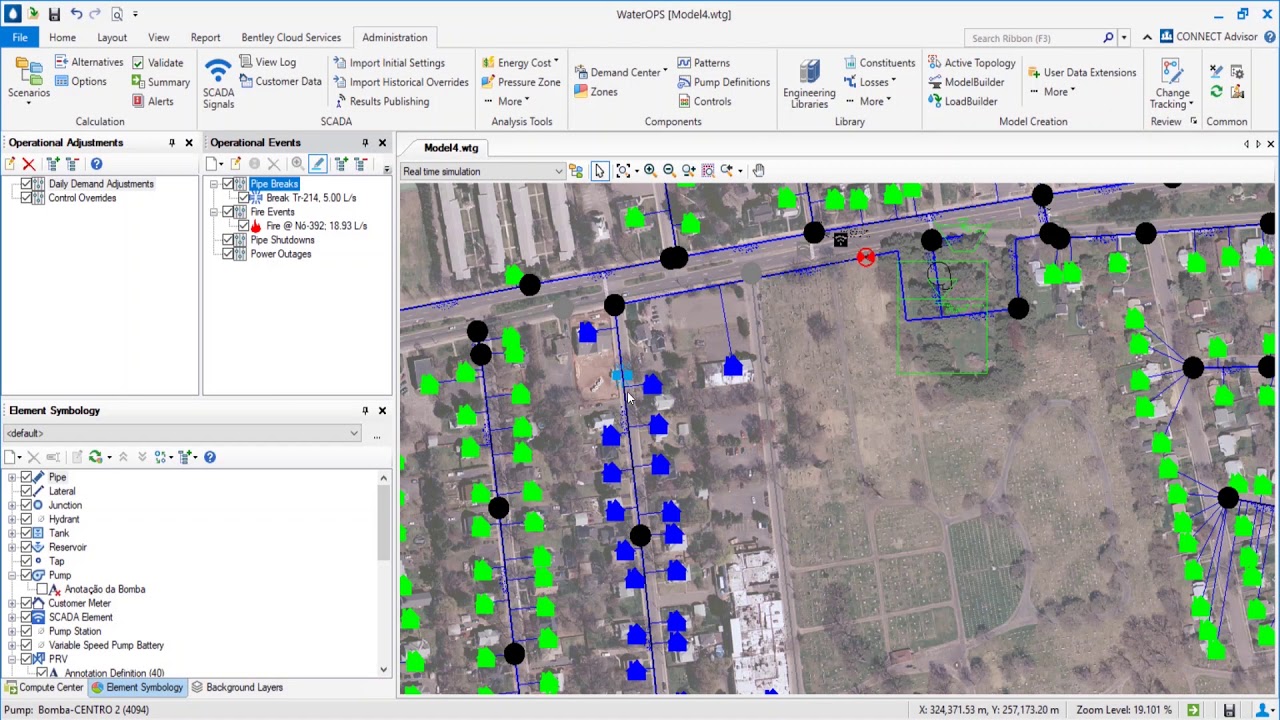Image resolution: width=1280 pixels, height=720 pixels.
Task: Open Engineering Libraries
Action: click(x=809, y=83)
